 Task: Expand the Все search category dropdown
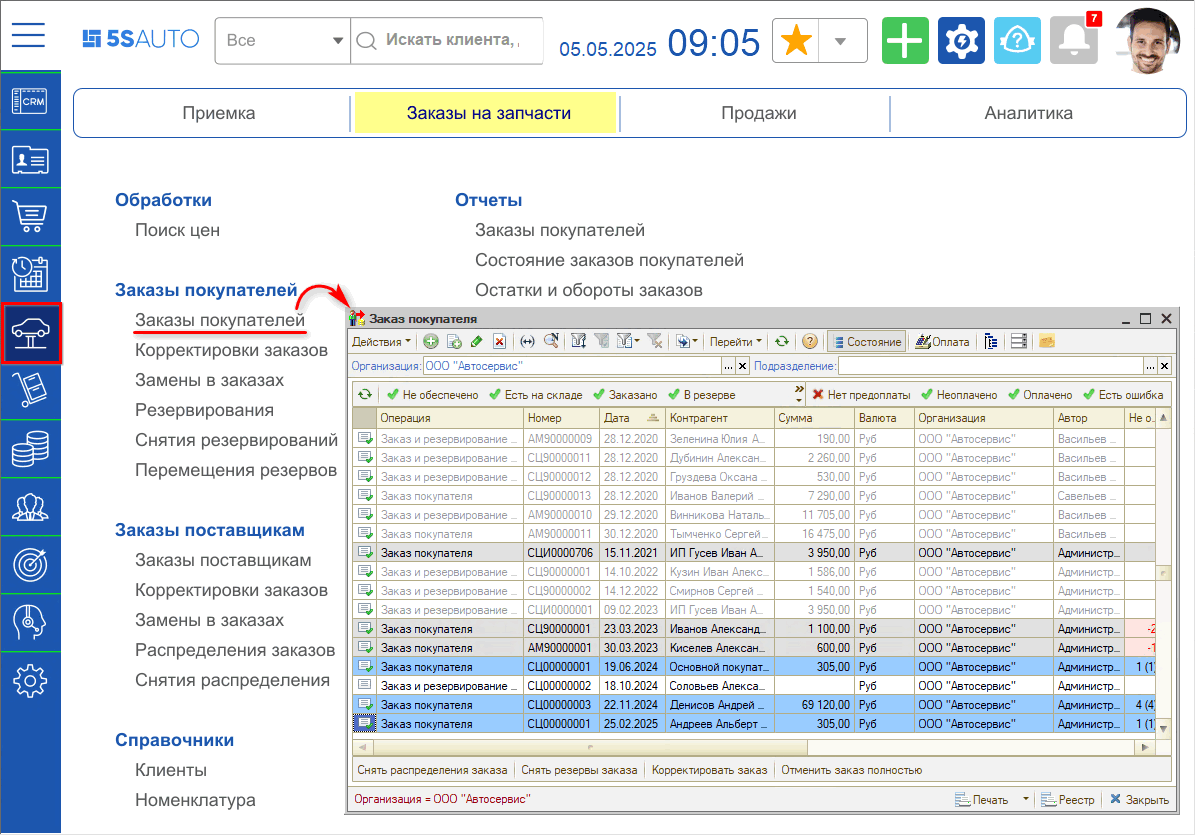pyautogui.click(x=281, y=41)
